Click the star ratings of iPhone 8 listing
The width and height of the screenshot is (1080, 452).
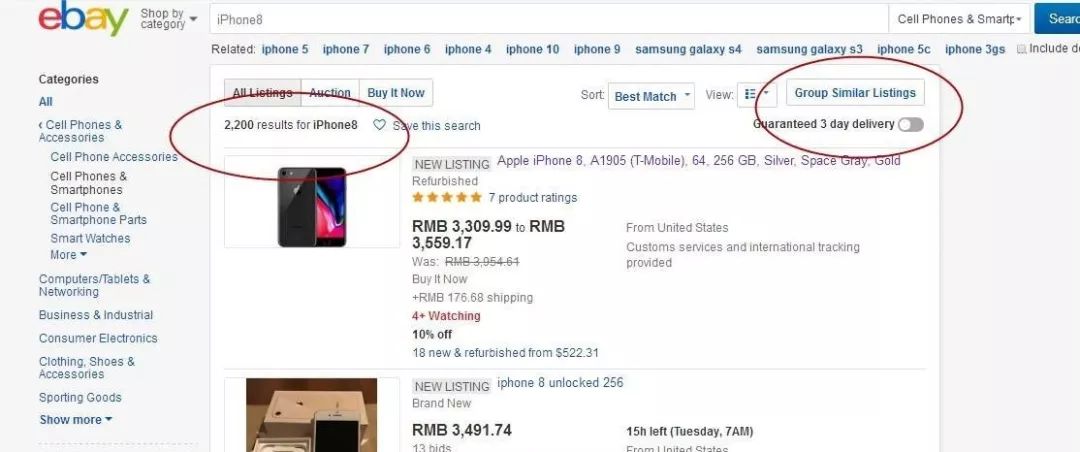coord(447,198)
